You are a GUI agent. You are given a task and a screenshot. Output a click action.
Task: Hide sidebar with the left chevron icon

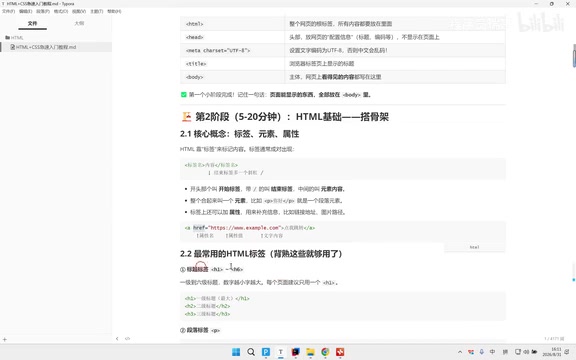coord(117,339)
